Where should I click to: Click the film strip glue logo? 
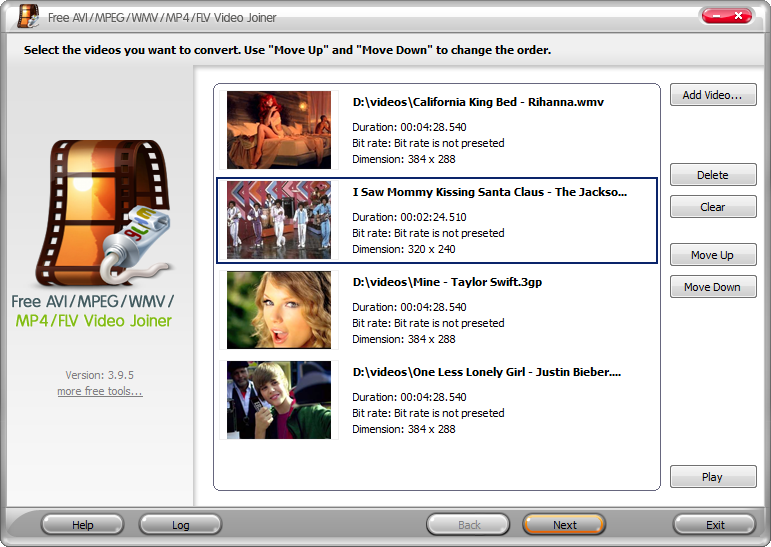(103, 213)
